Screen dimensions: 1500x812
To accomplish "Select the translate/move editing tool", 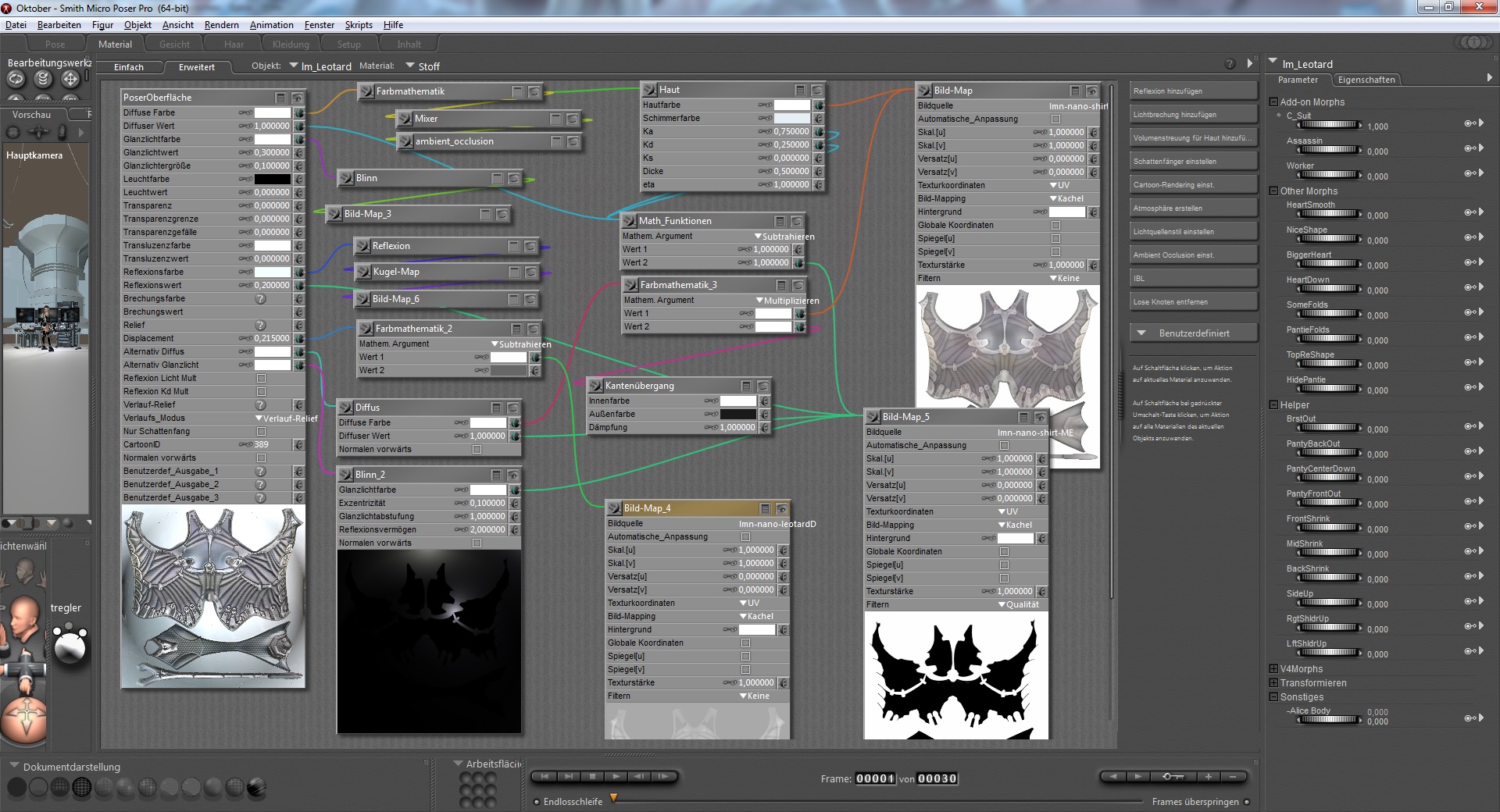I will [x=70, y=79].
